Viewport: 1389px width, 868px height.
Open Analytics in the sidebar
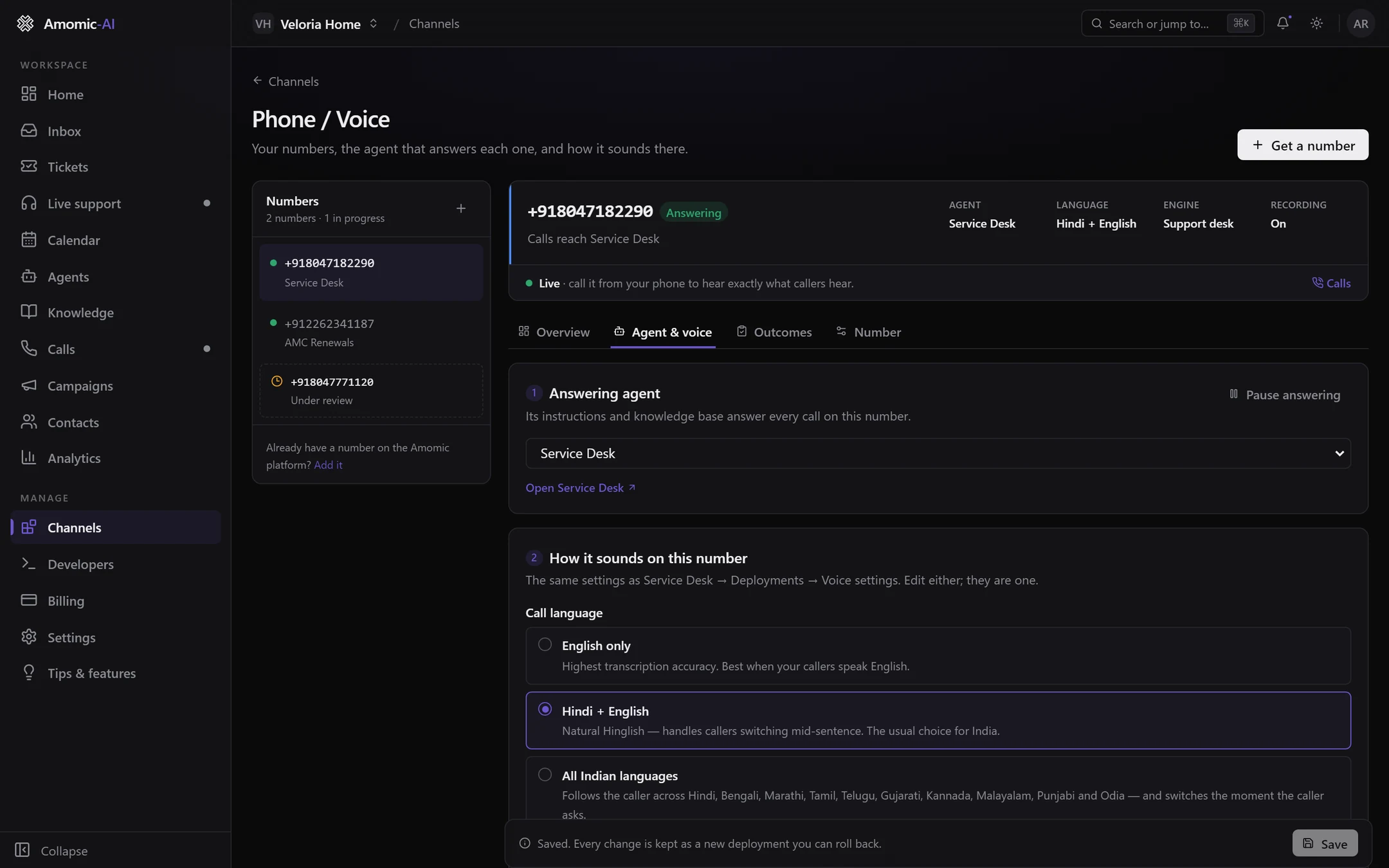[116, 458]
